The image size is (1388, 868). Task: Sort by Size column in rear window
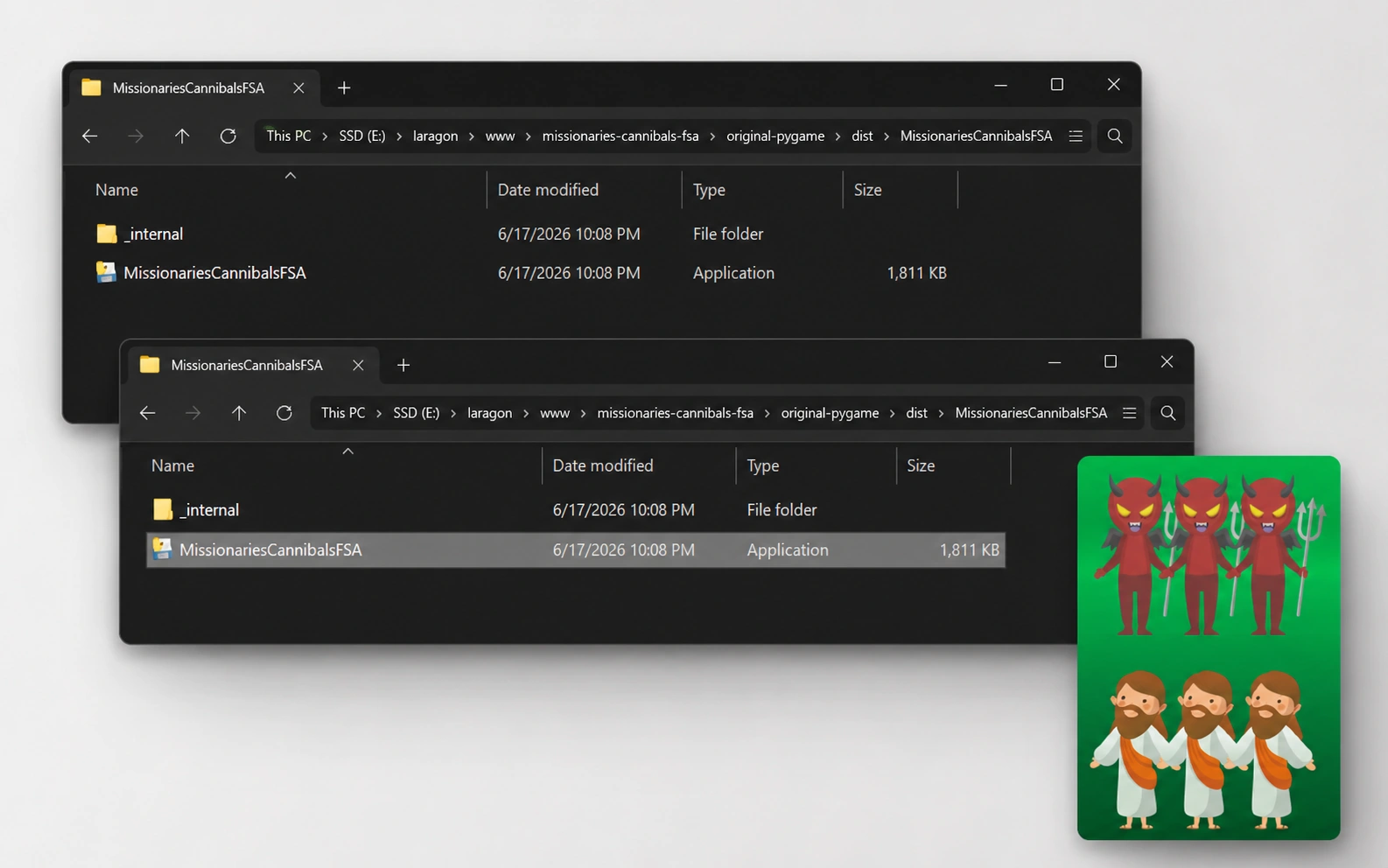coord(867,190)
